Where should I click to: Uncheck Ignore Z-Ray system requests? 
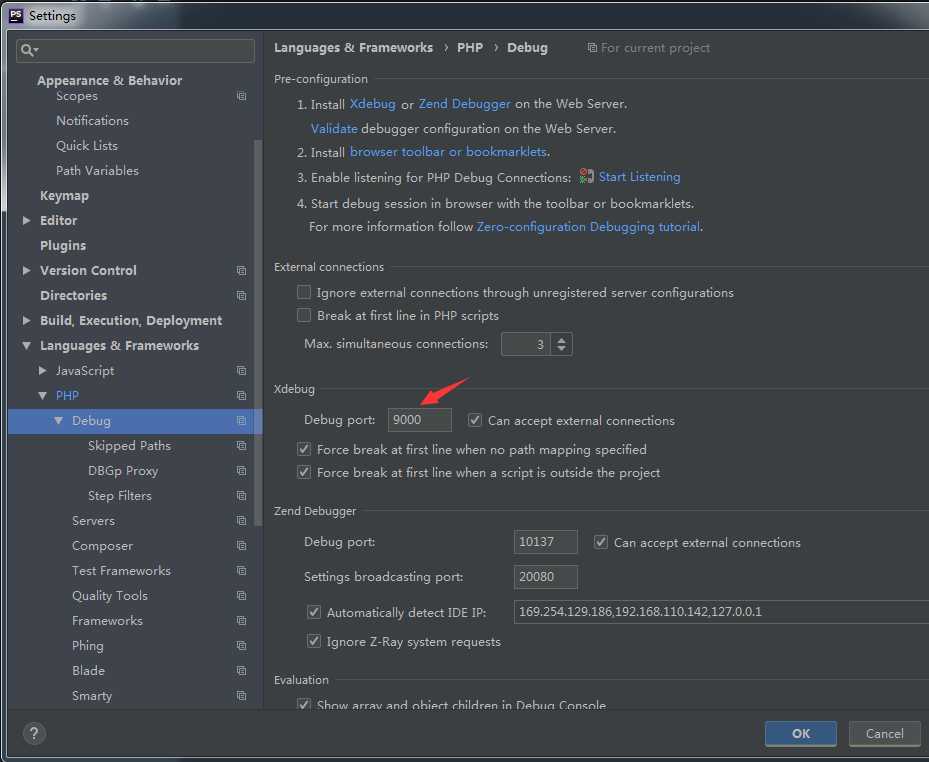pyautogui.click(x=314, y=641)
